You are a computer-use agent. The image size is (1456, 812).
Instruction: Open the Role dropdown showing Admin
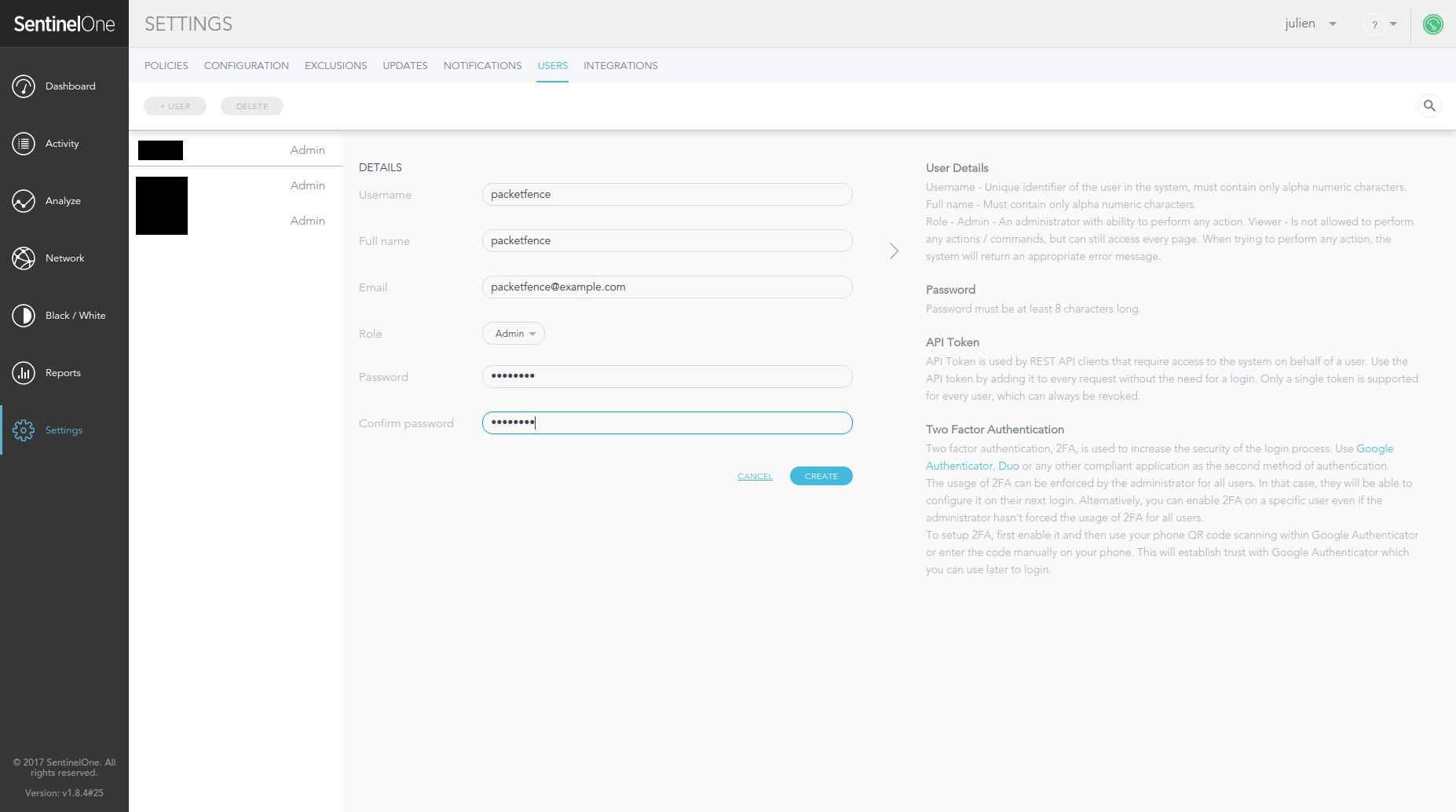(x=513, y=333)
